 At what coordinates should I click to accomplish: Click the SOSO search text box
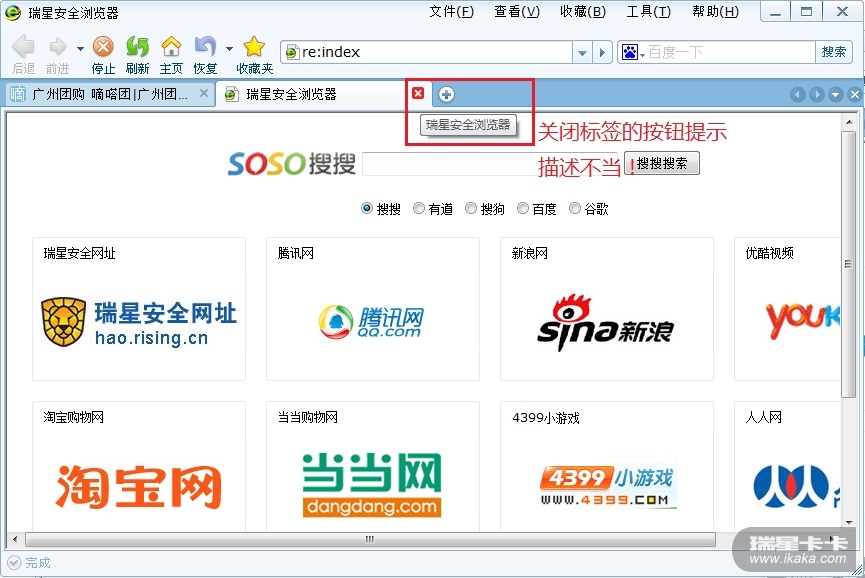pos(489,164)
